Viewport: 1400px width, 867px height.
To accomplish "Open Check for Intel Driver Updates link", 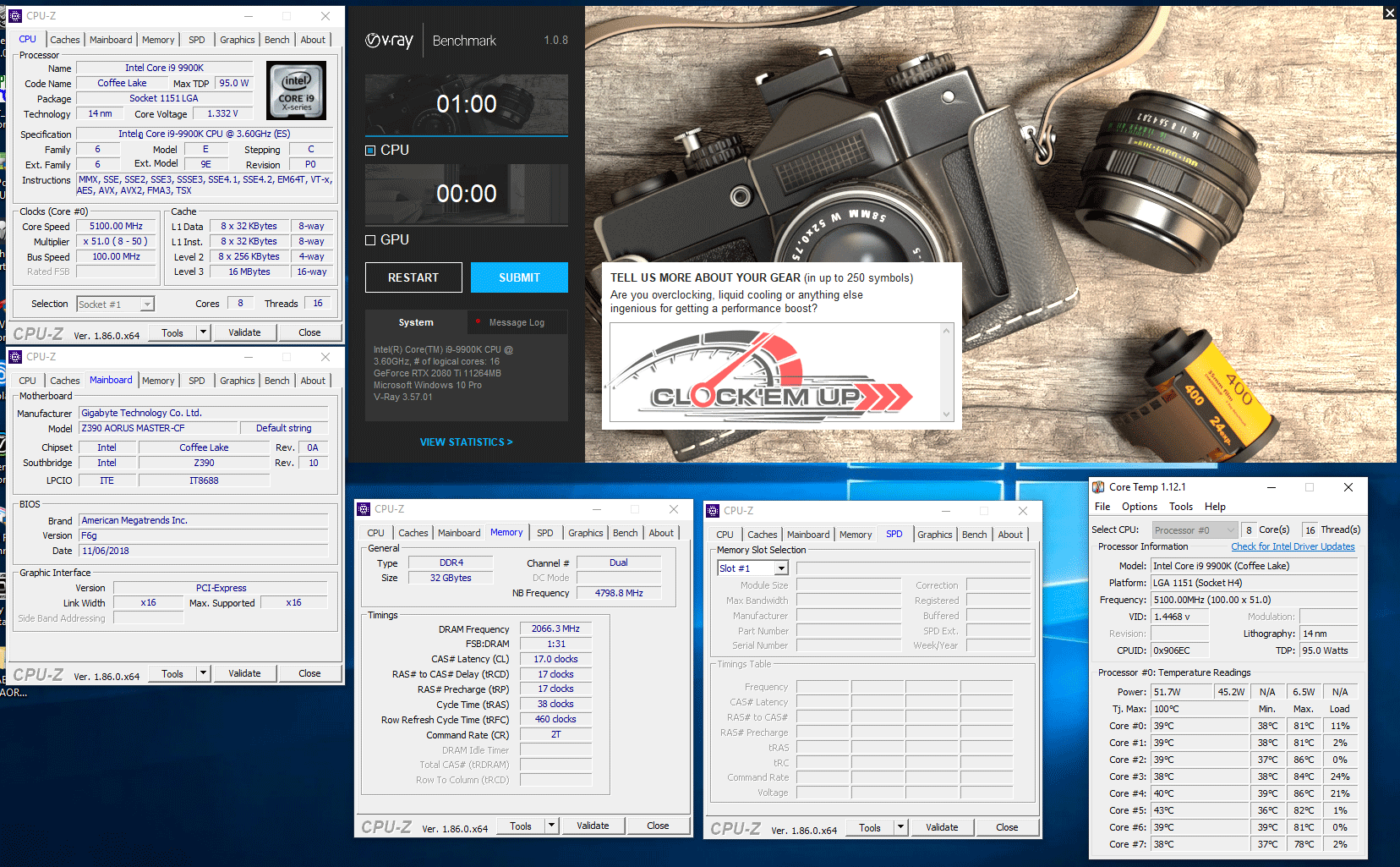I will pos(1293,546).
